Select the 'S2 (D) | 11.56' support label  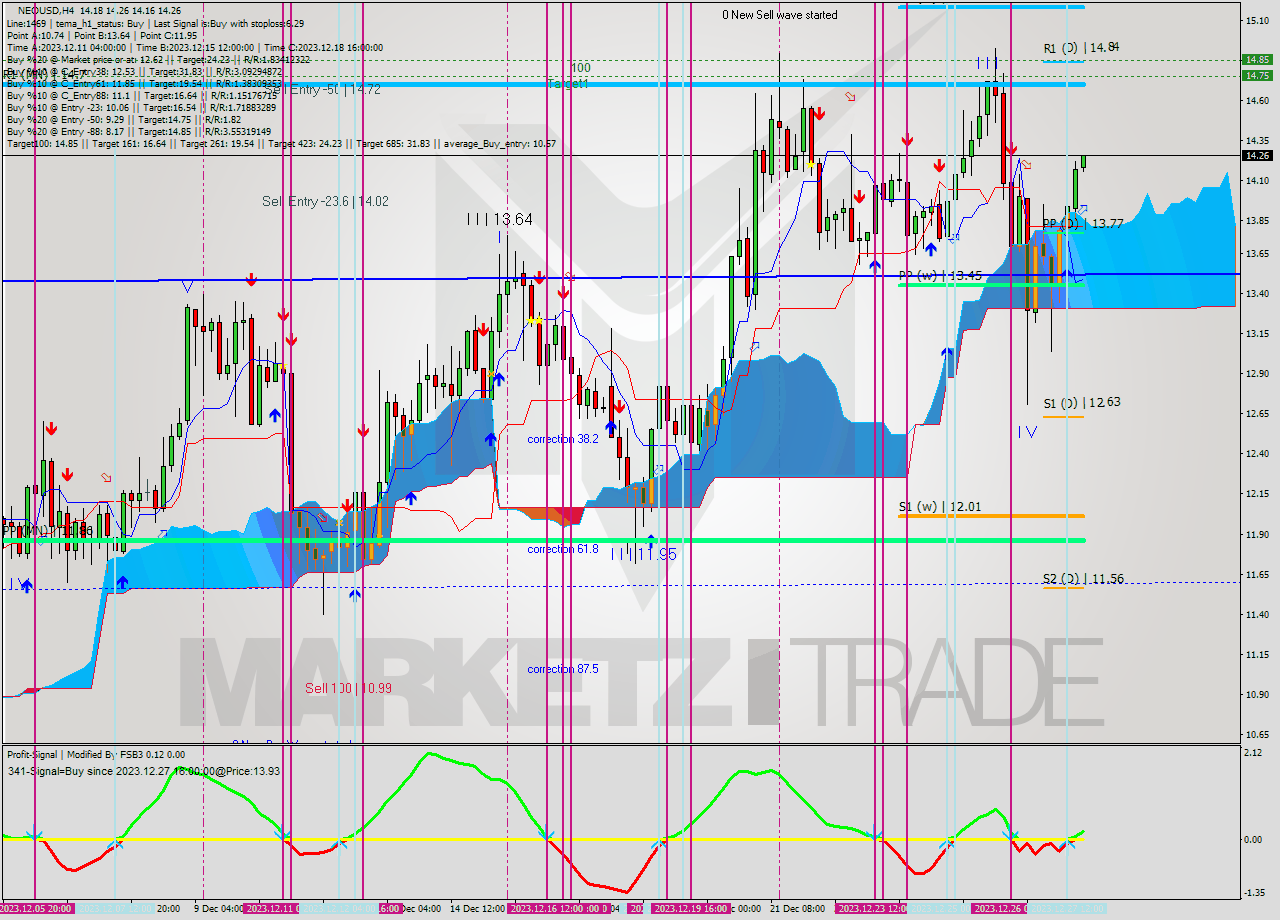[1083, 579]
